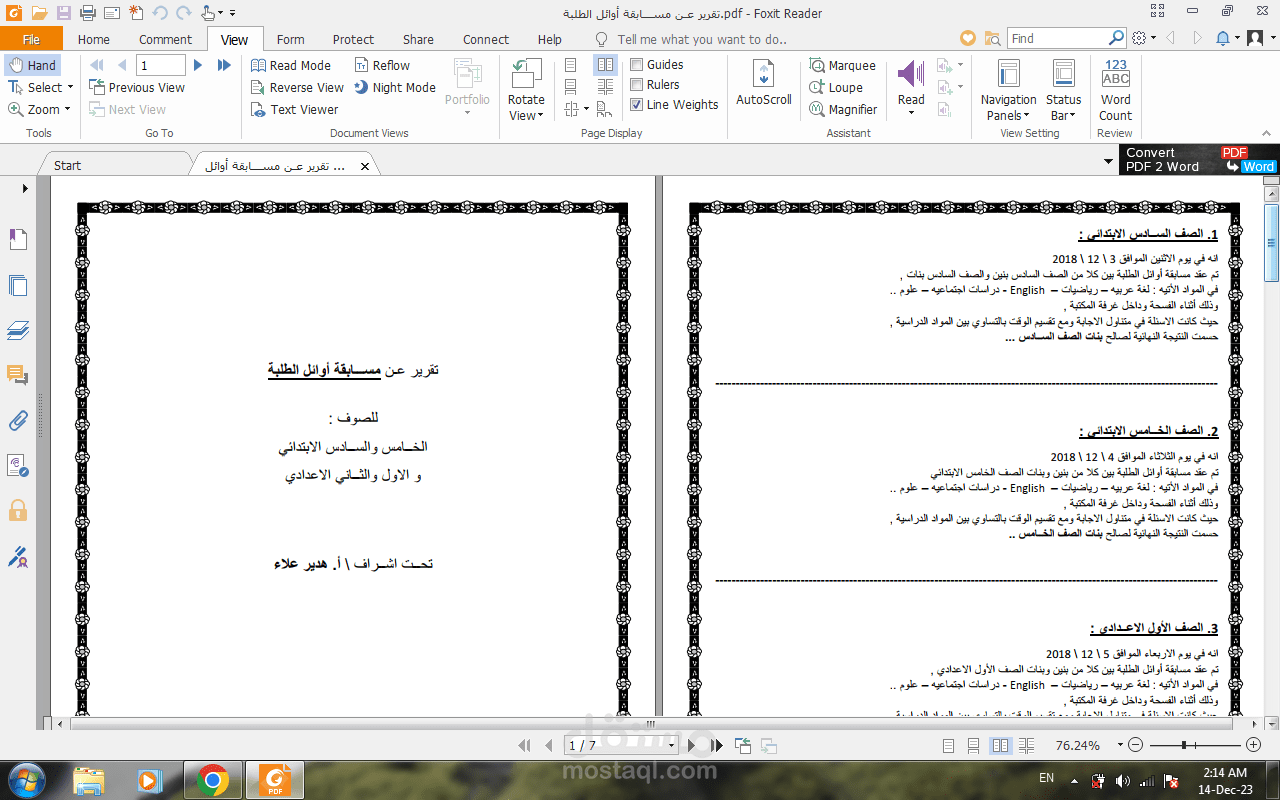Open the Layers side panel

point(17,330)
